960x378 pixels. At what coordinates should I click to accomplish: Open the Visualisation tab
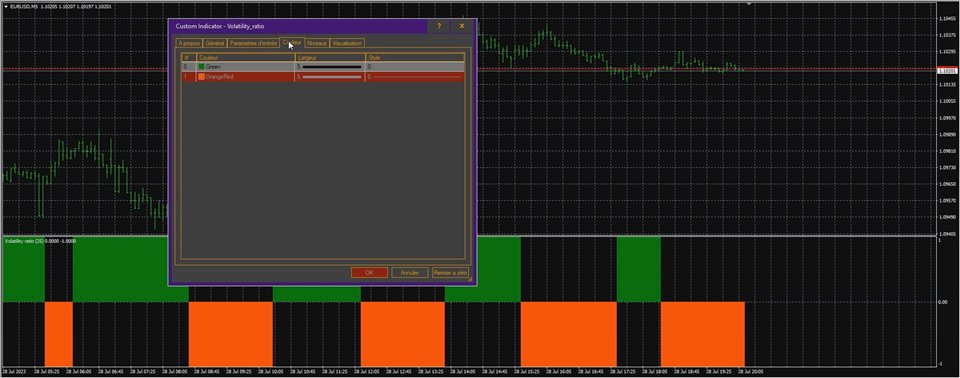tap(347, 43)
